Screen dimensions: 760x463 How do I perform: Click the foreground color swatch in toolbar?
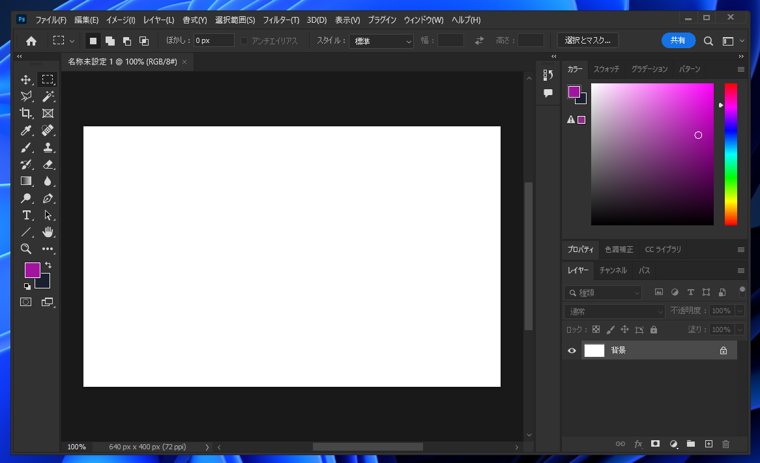(x=32, y=270)
